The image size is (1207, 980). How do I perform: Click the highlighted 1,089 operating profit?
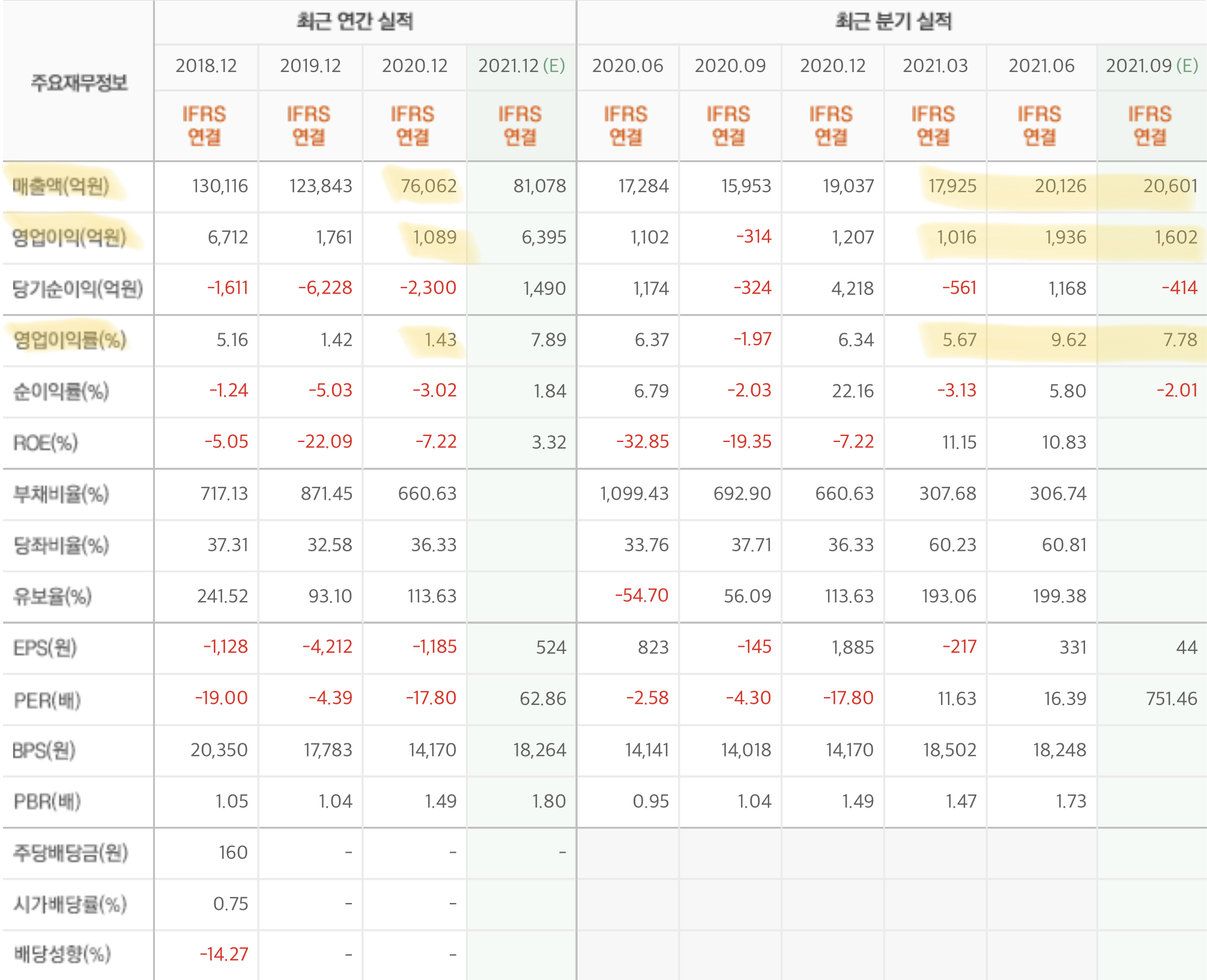pos(435,238)
